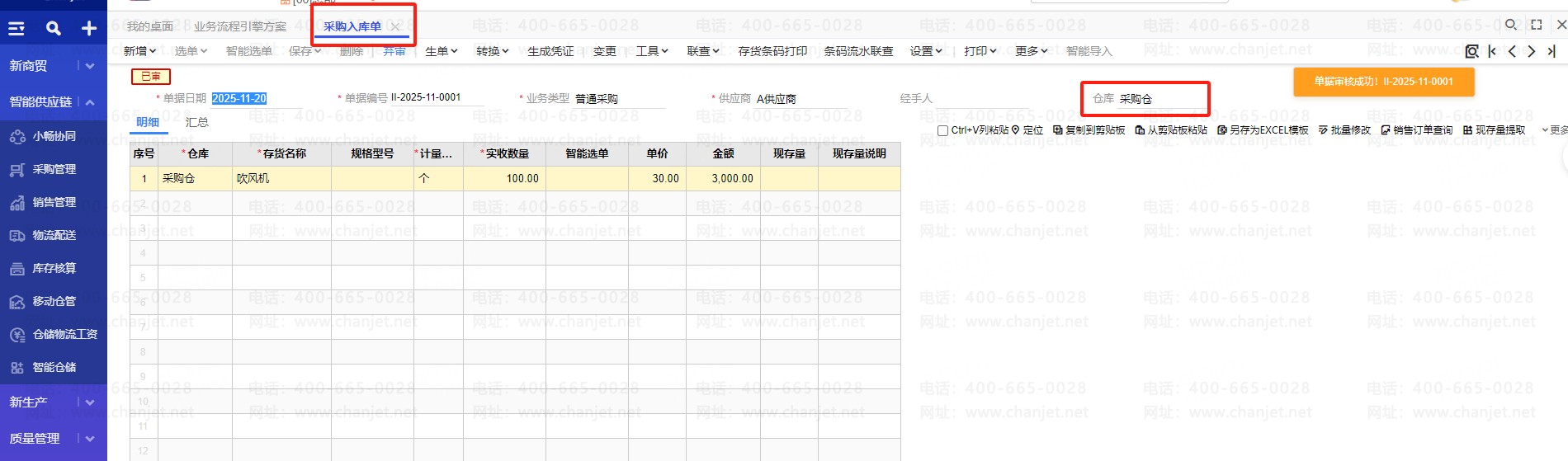Open 移动仓管 module
This screenshot has width=1568, height=461.
click(x=54, y=301)
